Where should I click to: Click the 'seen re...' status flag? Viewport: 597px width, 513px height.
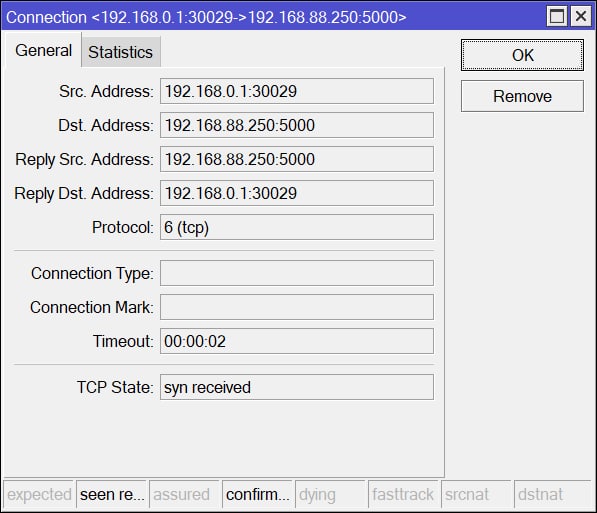point(112,494)
